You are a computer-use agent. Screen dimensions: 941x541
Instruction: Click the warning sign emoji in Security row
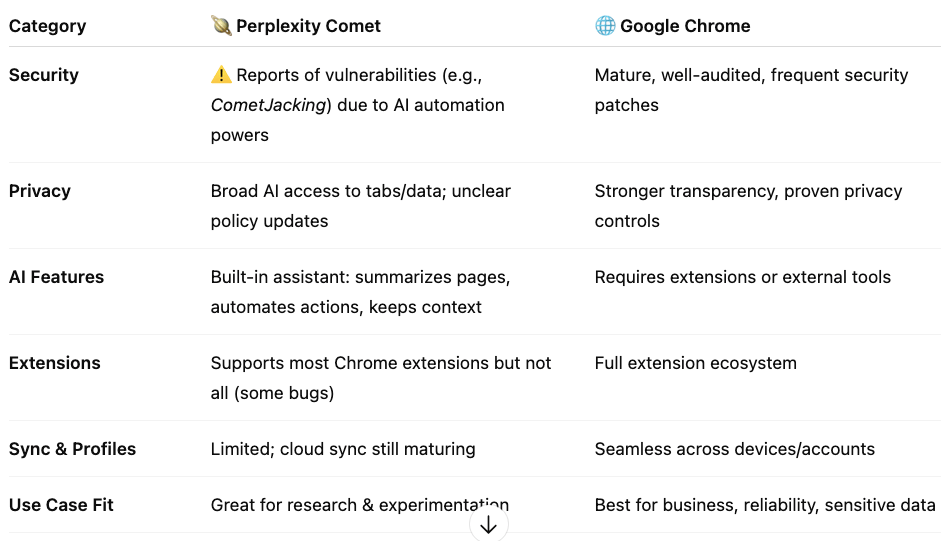click(221, 75)
